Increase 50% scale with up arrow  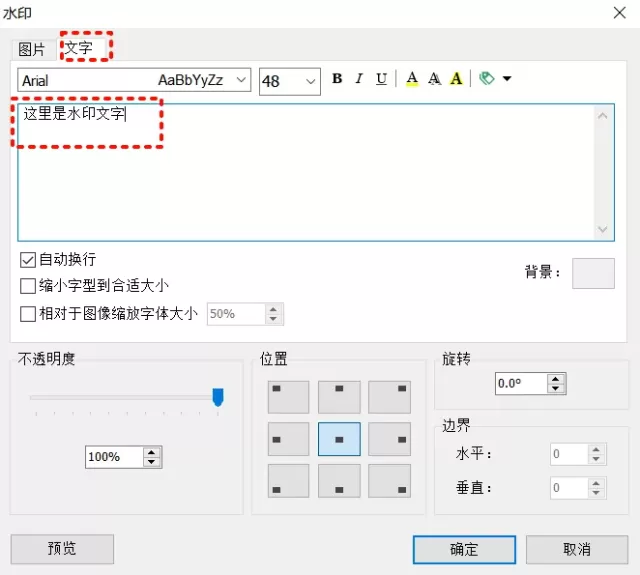pos(273,309)
